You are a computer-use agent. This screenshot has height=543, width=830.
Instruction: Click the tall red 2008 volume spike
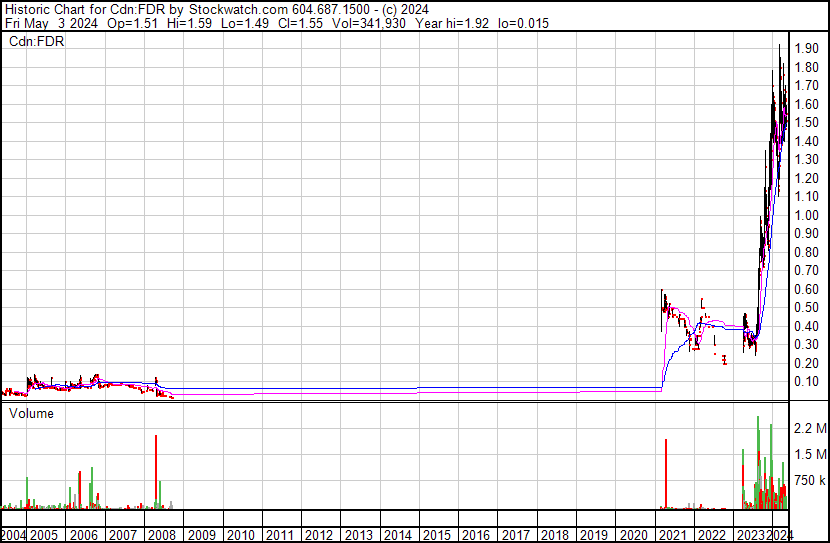pyautogui.click(x=157, y=470)
